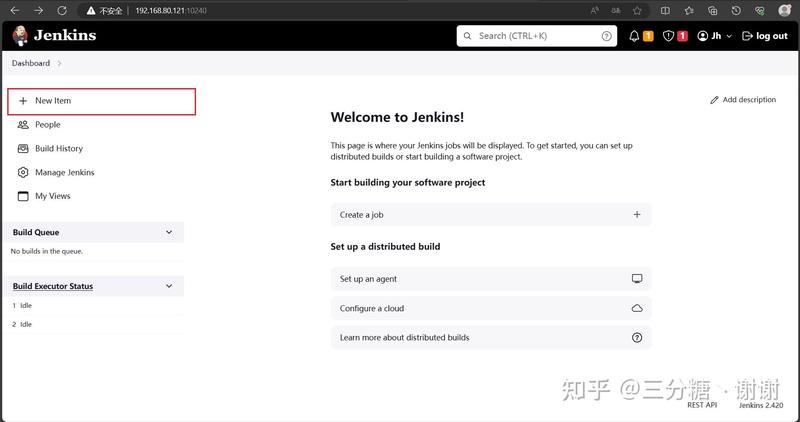
Task: Open the browser favorites list icon
Action: pyautogui.click(x=689, y=10)
